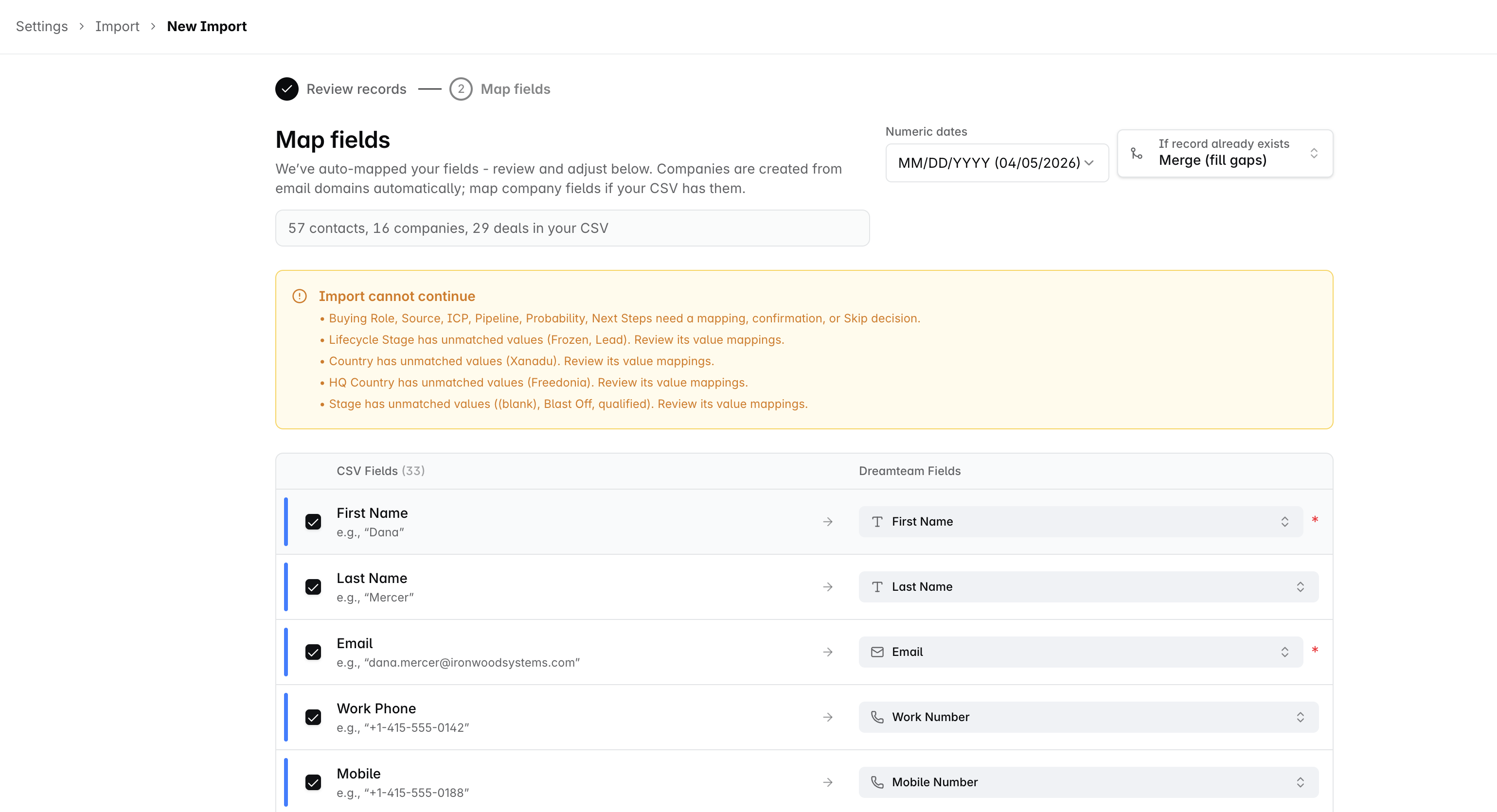Screen dimensions: 1497x812
Task: Open the Mobile Number Dreamteam field dropdown
Action: click(x=1088, y=782)
